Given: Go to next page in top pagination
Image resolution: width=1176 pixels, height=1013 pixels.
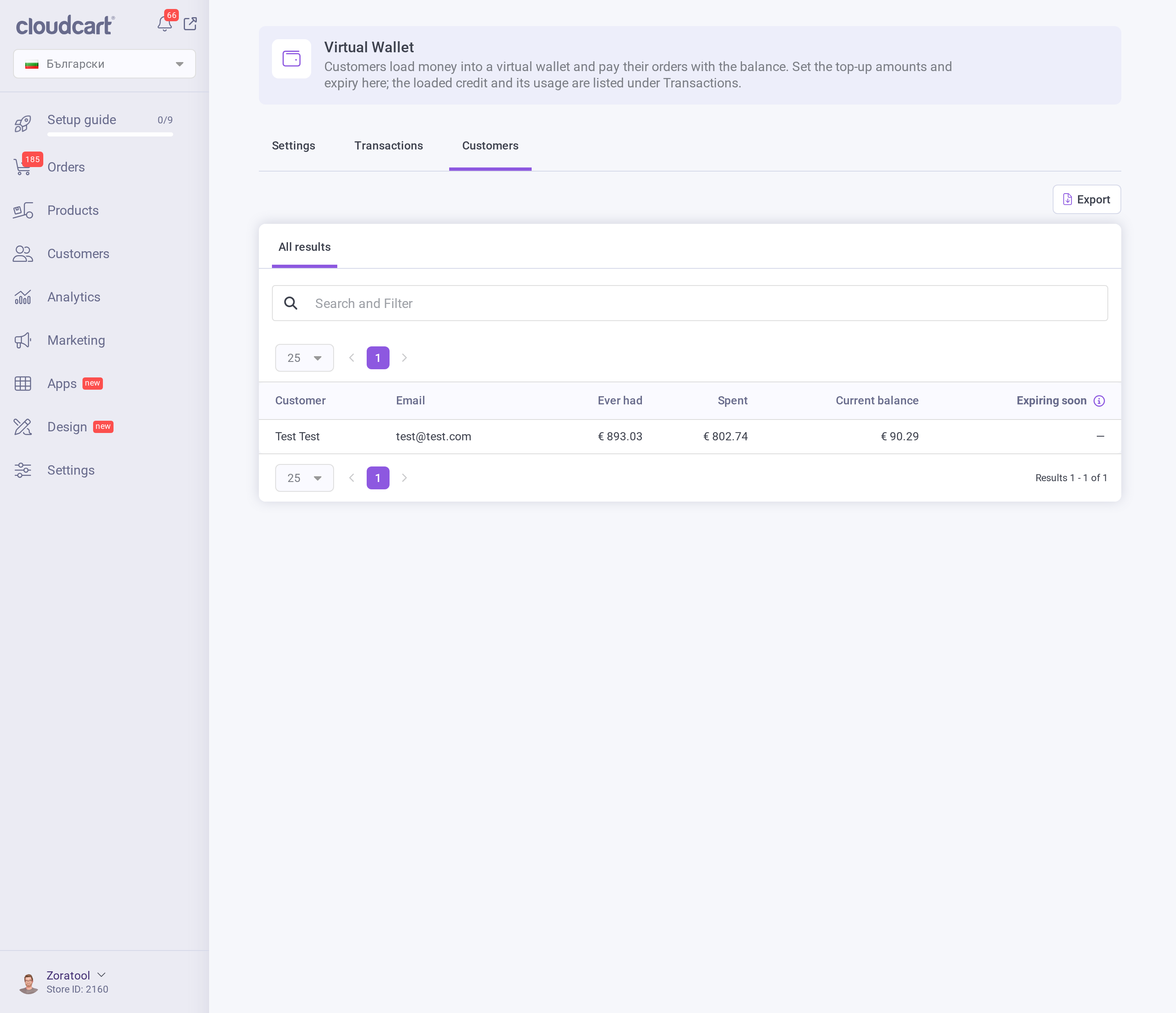Looking at the screenshot, I should tap(405, 358).
